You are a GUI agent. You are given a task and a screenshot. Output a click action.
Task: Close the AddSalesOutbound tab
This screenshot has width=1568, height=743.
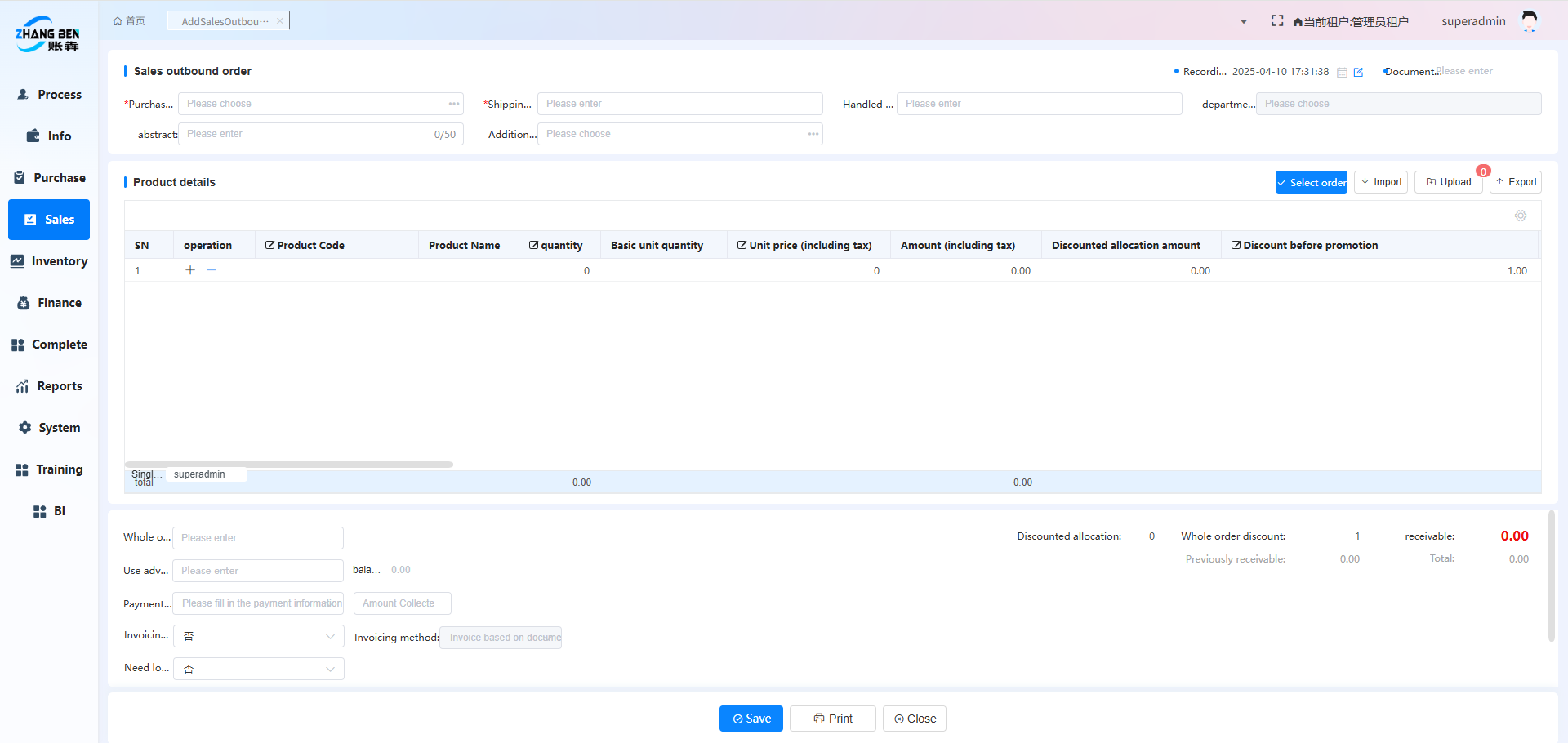point(280,21)
